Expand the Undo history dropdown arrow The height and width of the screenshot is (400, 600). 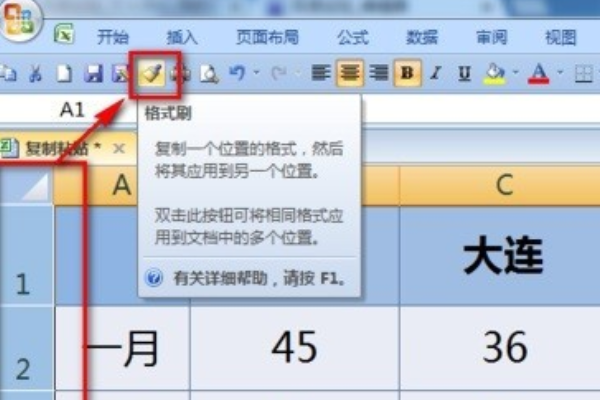click(256, 72)
